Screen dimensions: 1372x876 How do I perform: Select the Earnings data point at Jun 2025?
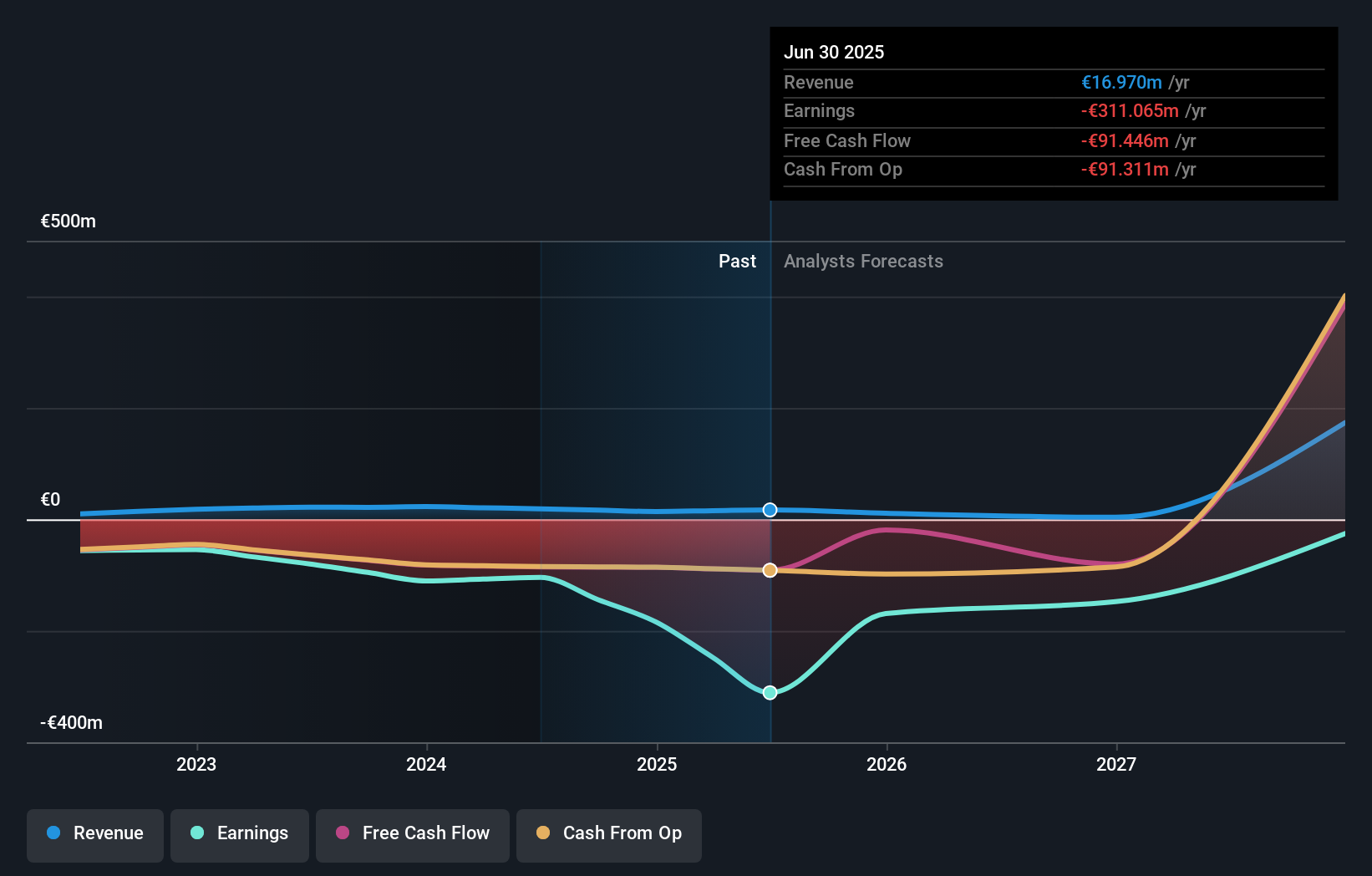click(770, 692)
